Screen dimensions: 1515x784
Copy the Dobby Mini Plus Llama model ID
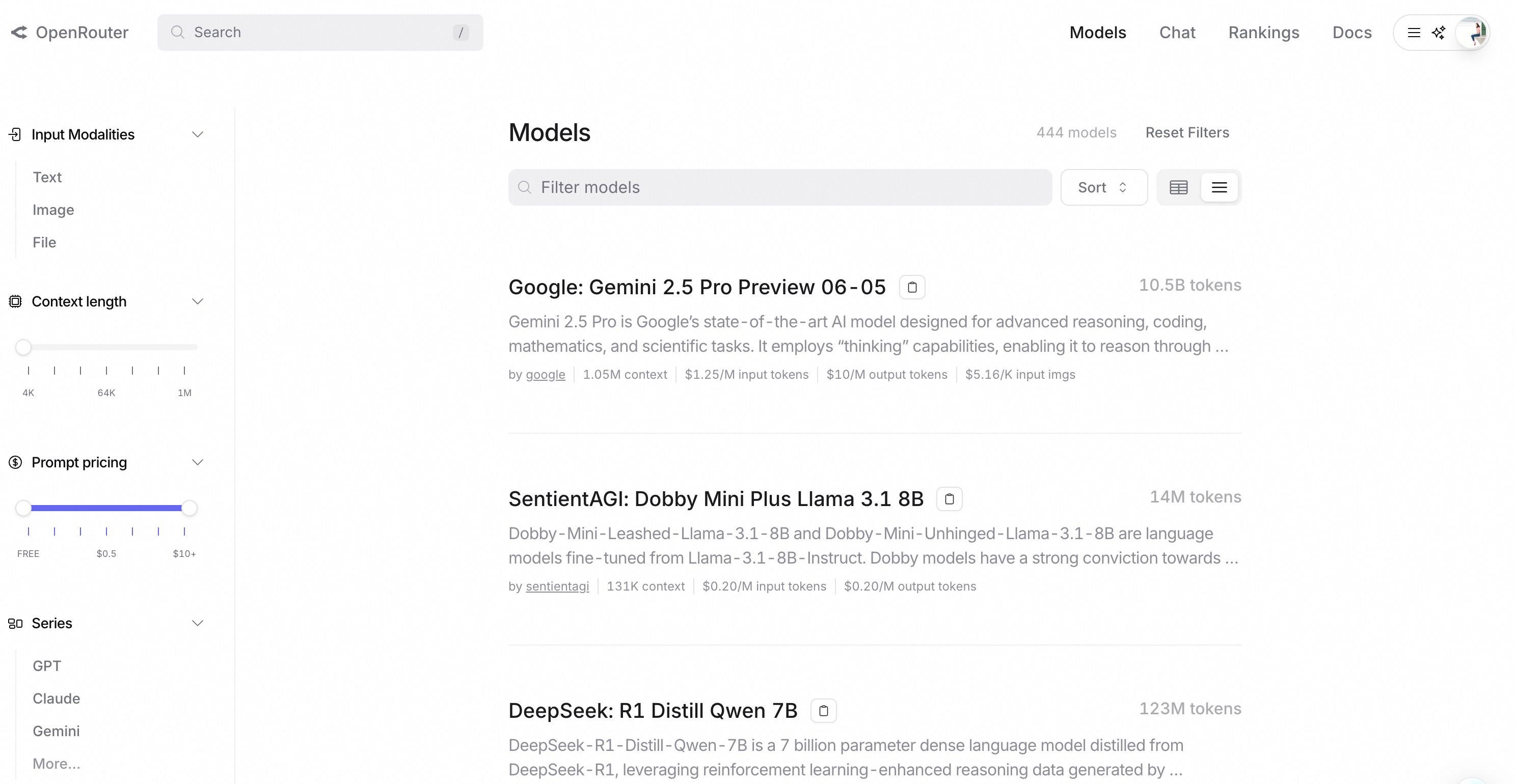tap(949, 499)
